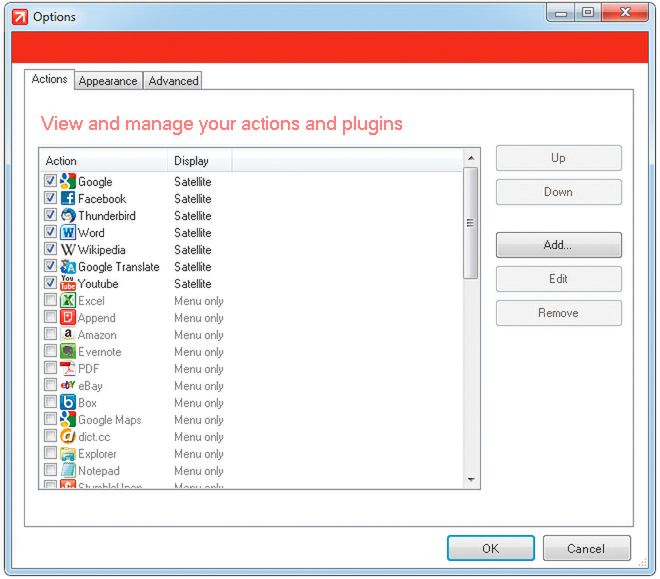
Task: Click the Remove button
Action: pos(559,313)
